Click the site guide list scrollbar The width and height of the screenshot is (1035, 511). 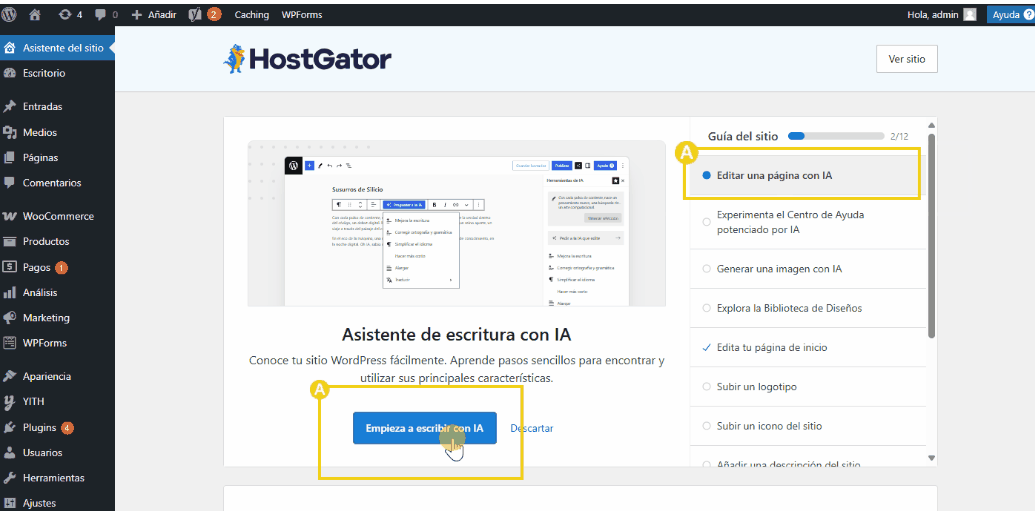(932, 238)
